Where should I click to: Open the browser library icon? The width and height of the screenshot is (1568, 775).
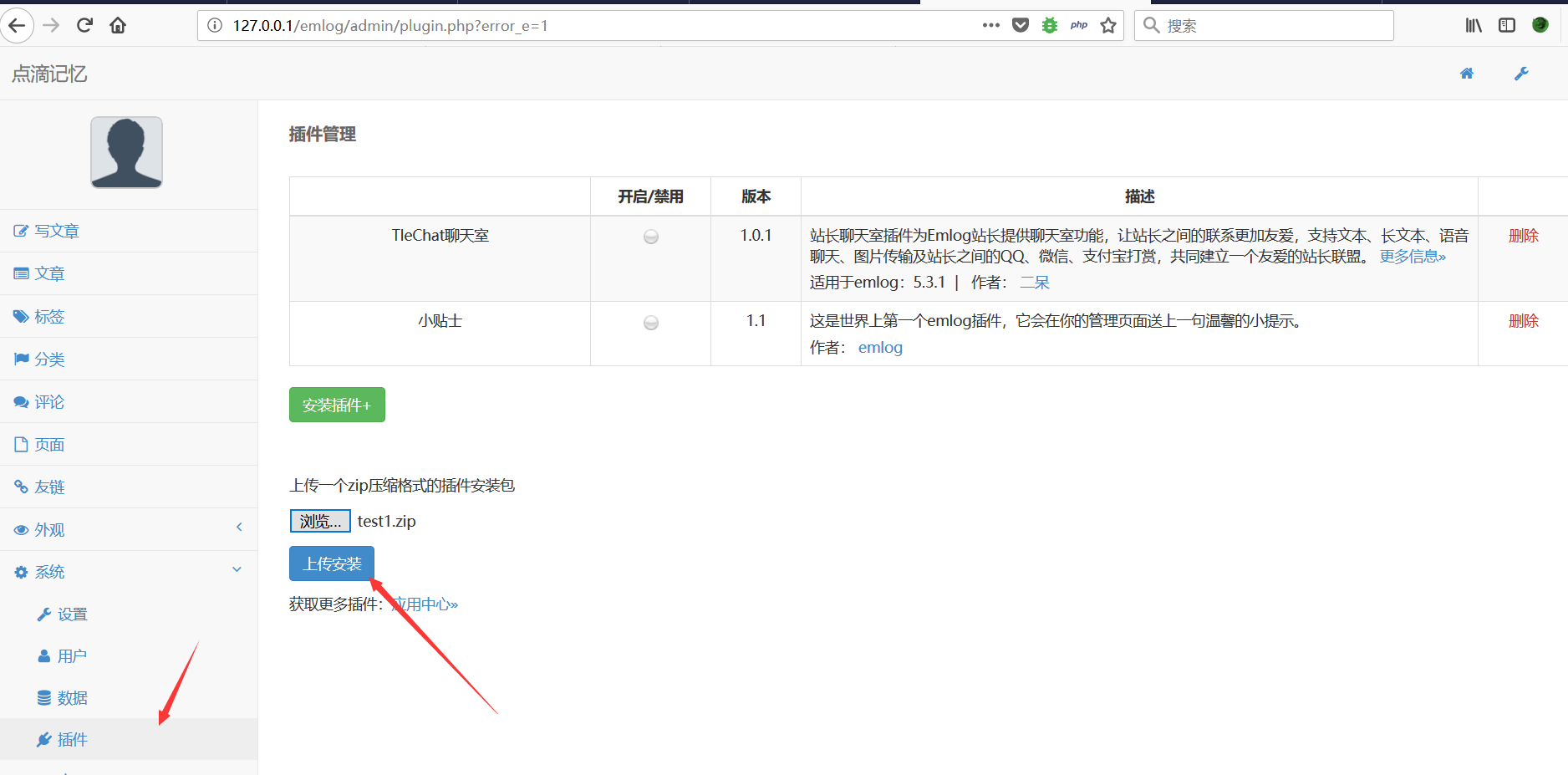[1474, 25]
